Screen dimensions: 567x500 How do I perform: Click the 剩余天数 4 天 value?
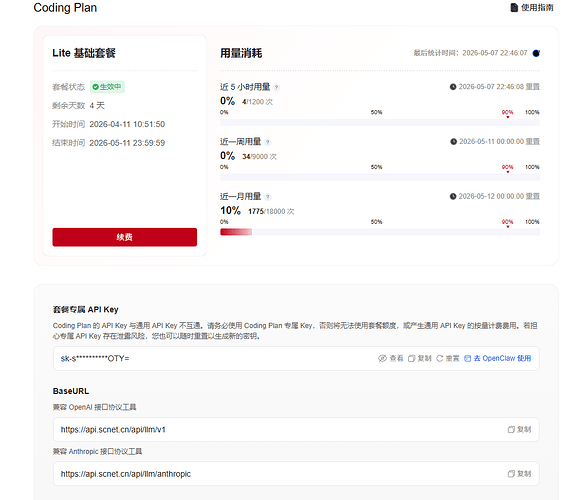click(97, 106)
